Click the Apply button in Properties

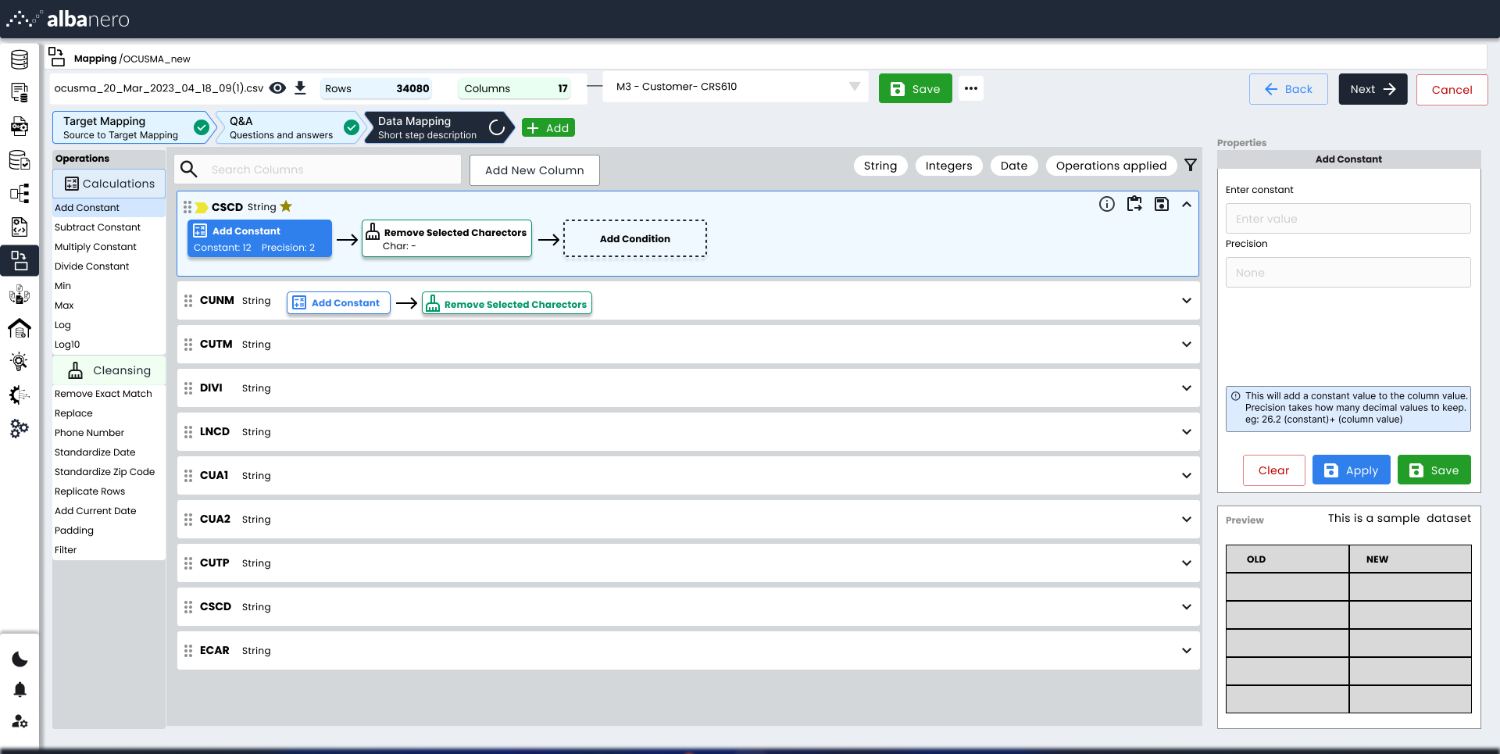click(1351, 470)
